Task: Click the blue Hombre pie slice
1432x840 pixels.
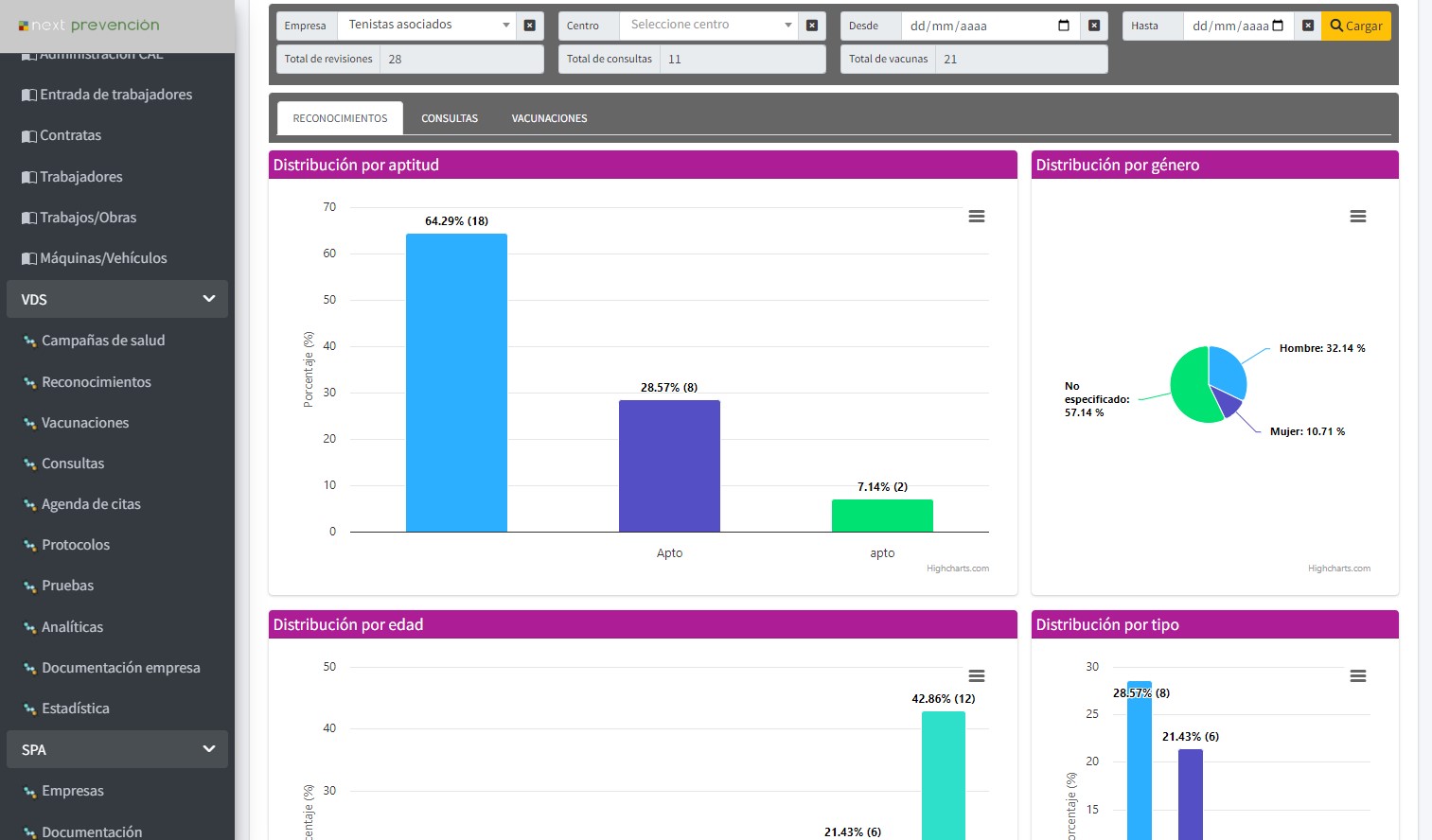Action: coord(1228,371)
